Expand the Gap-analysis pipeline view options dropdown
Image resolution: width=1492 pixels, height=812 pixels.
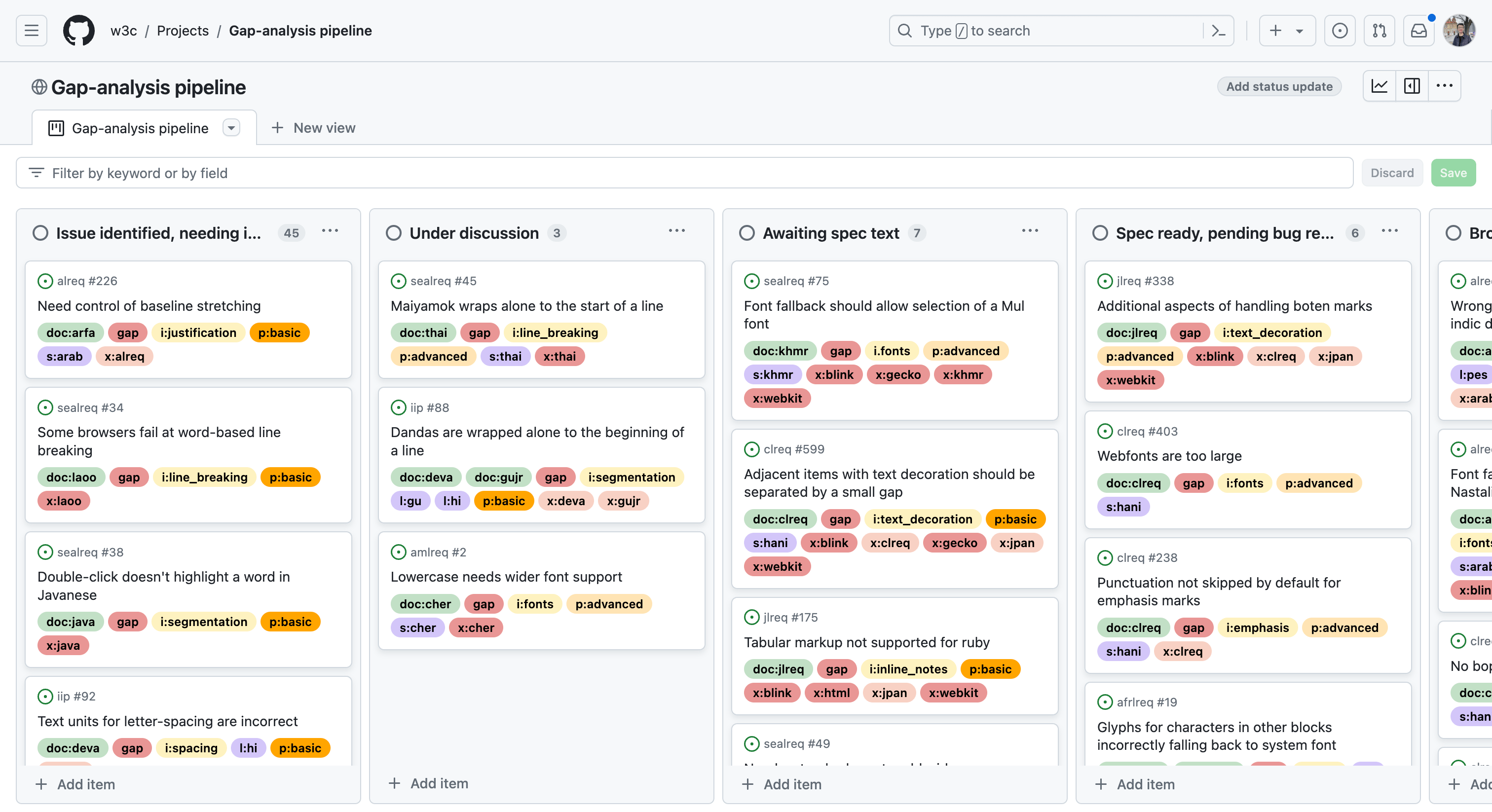(x=231, y=127)
